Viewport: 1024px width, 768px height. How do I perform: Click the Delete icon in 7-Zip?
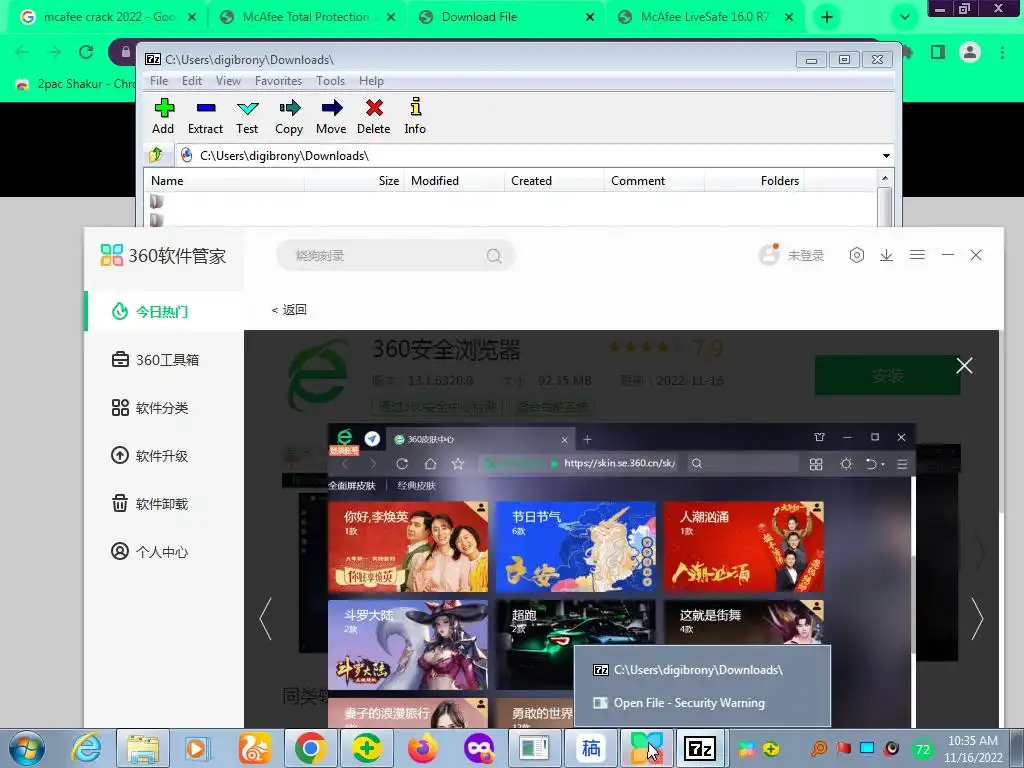[x=374, y=116]
